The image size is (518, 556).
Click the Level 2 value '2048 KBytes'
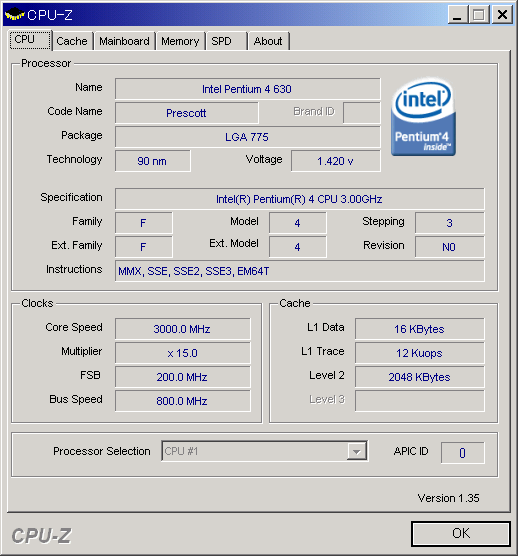(x=420, y=377)
